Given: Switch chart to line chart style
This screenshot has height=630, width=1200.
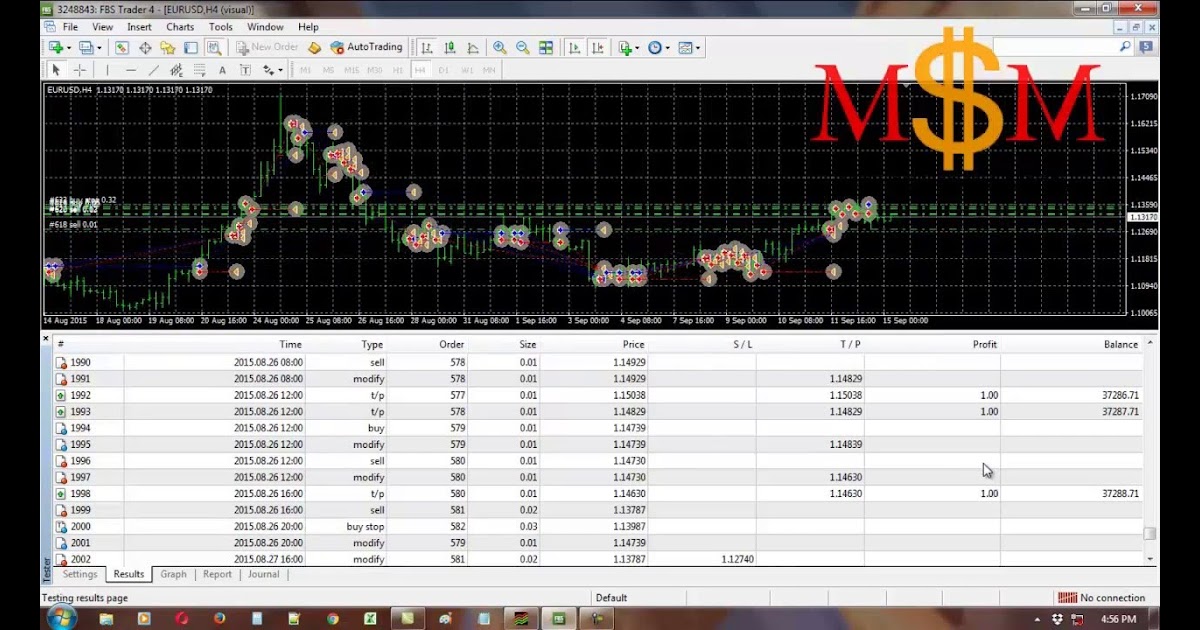Looking at the screenshot, I should click(x=473, y=48).
